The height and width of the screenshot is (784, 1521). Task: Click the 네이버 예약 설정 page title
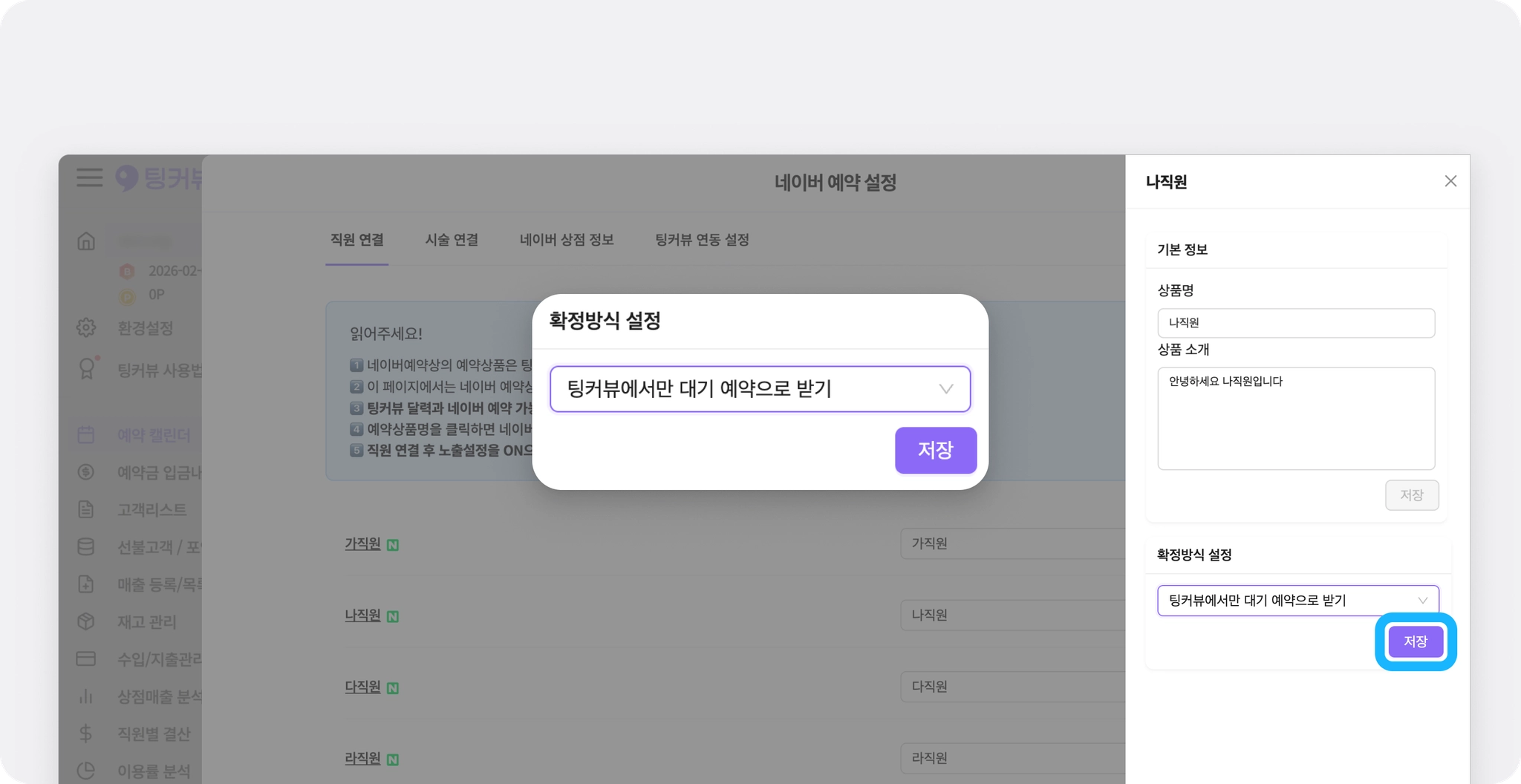[x=836, y=183]
